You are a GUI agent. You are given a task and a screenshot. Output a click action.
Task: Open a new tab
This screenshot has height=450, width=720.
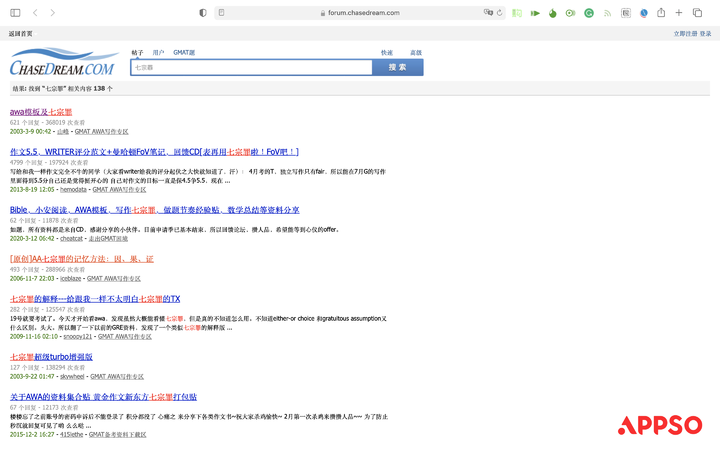tap(679, 13)
